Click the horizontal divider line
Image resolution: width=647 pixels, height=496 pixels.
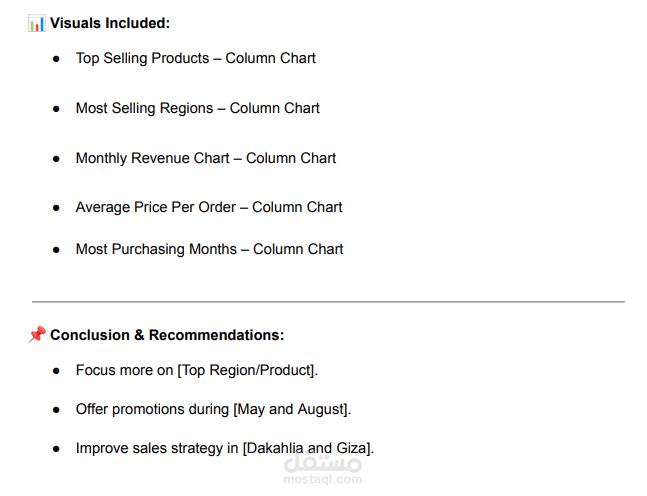[x=328, y=302]
